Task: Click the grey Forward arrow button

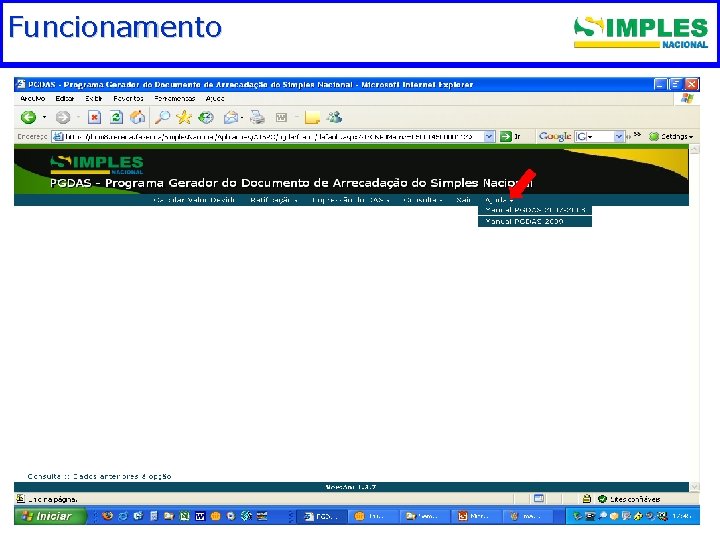Action: click(x=63, y=118)
